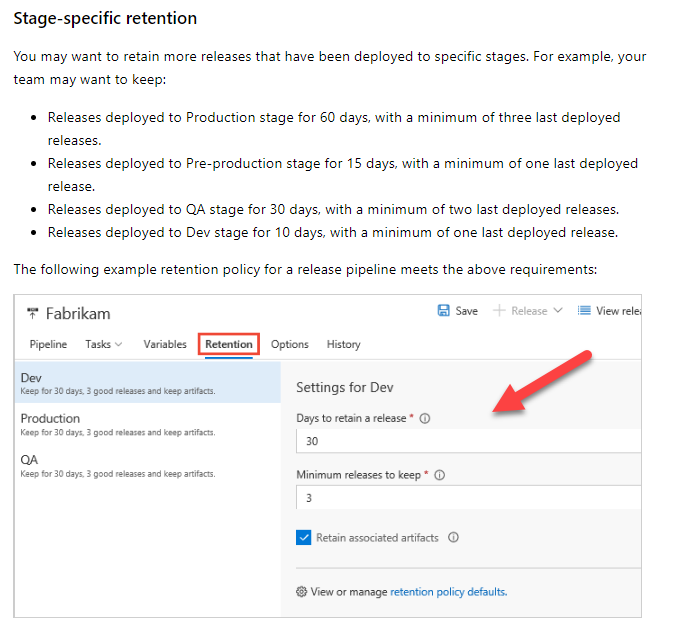
Task: Open the Release dropdown chevron
Action: 558,311
